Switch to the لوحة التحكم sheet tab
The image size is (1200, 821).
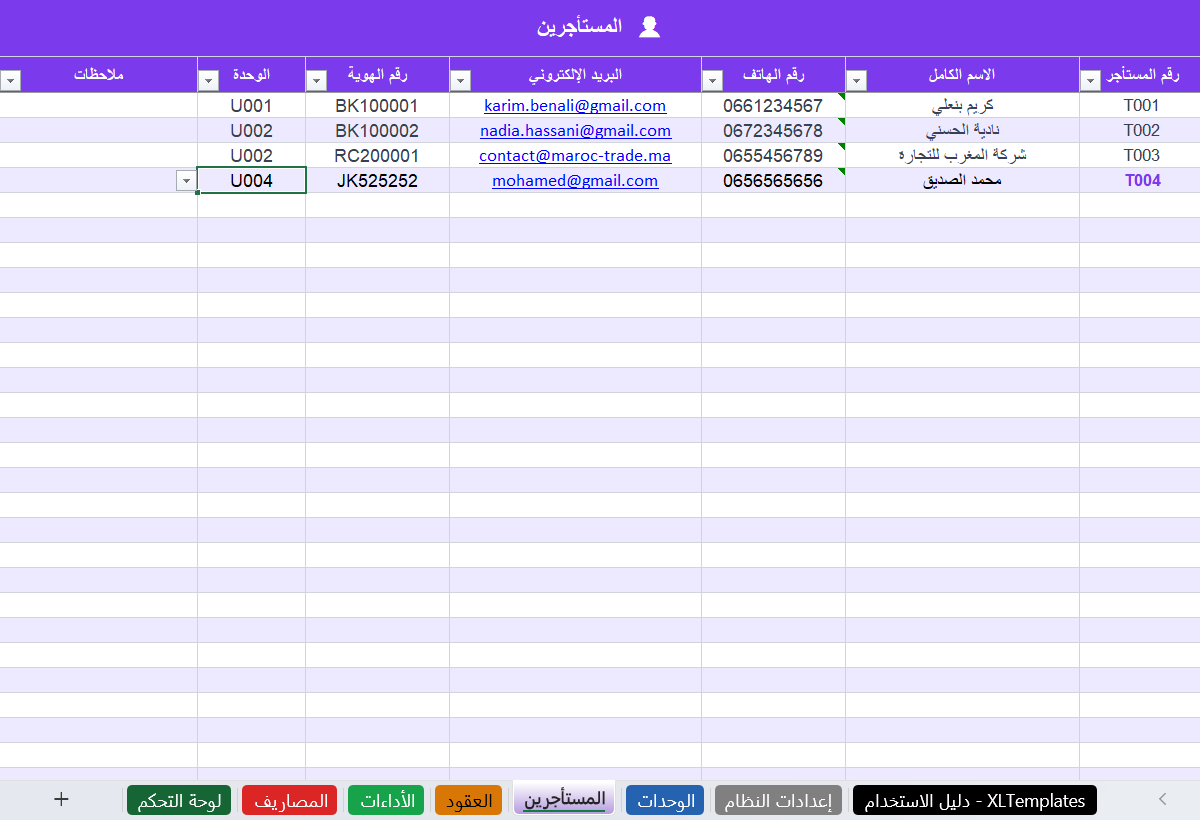pyautogui.click(x=179, y=801)
